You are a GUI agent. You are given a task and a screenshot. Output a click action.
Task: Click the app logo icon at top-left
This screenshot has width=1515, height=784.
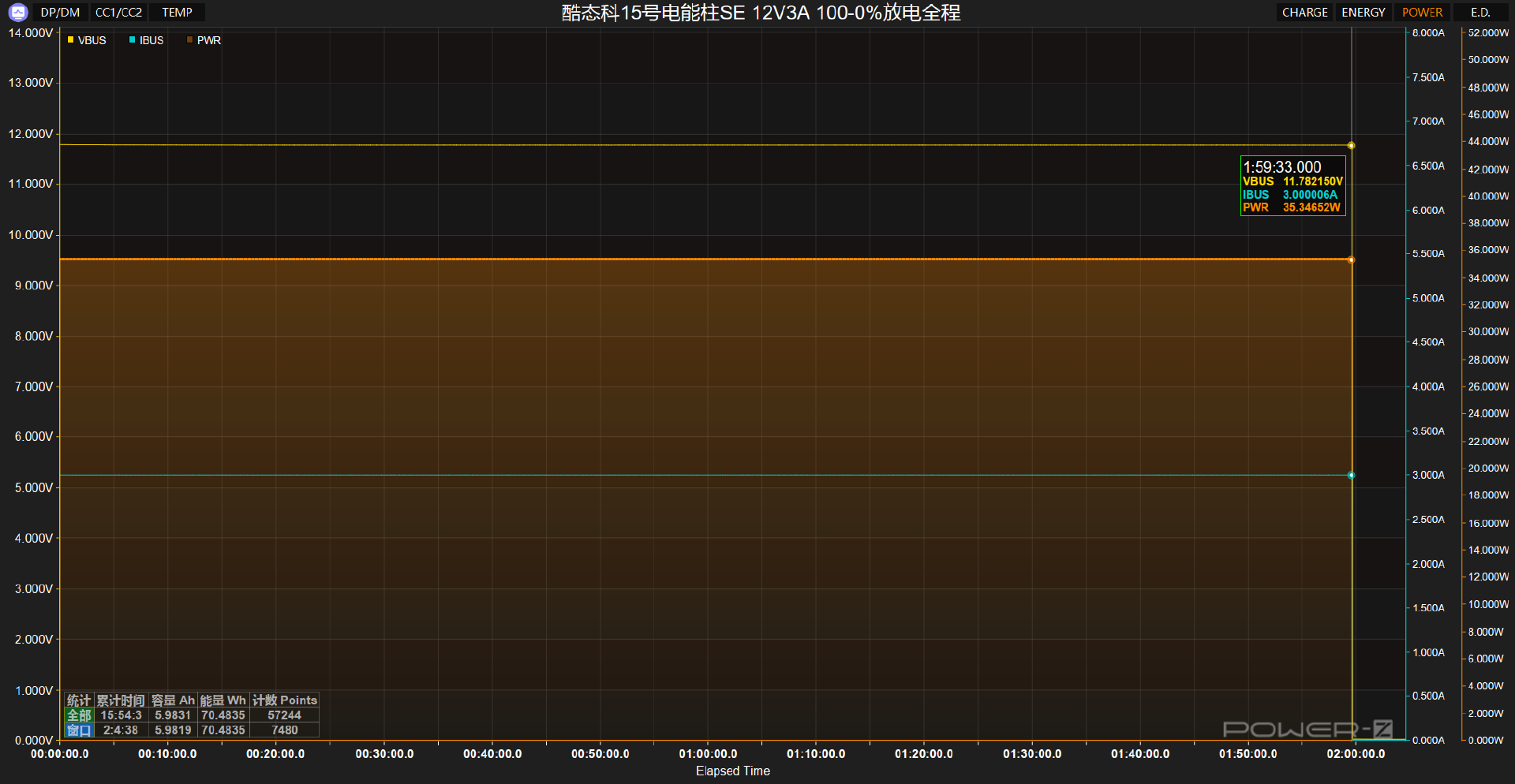[x=17, y=12]
